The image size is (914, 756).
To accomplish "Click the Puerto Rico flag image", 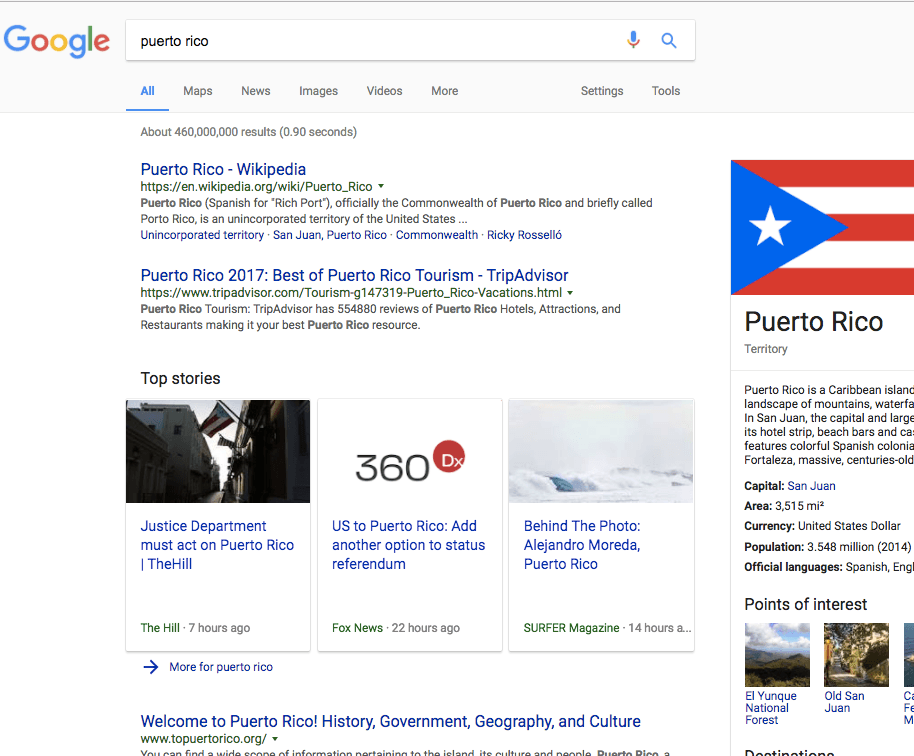I will point(822,227).
